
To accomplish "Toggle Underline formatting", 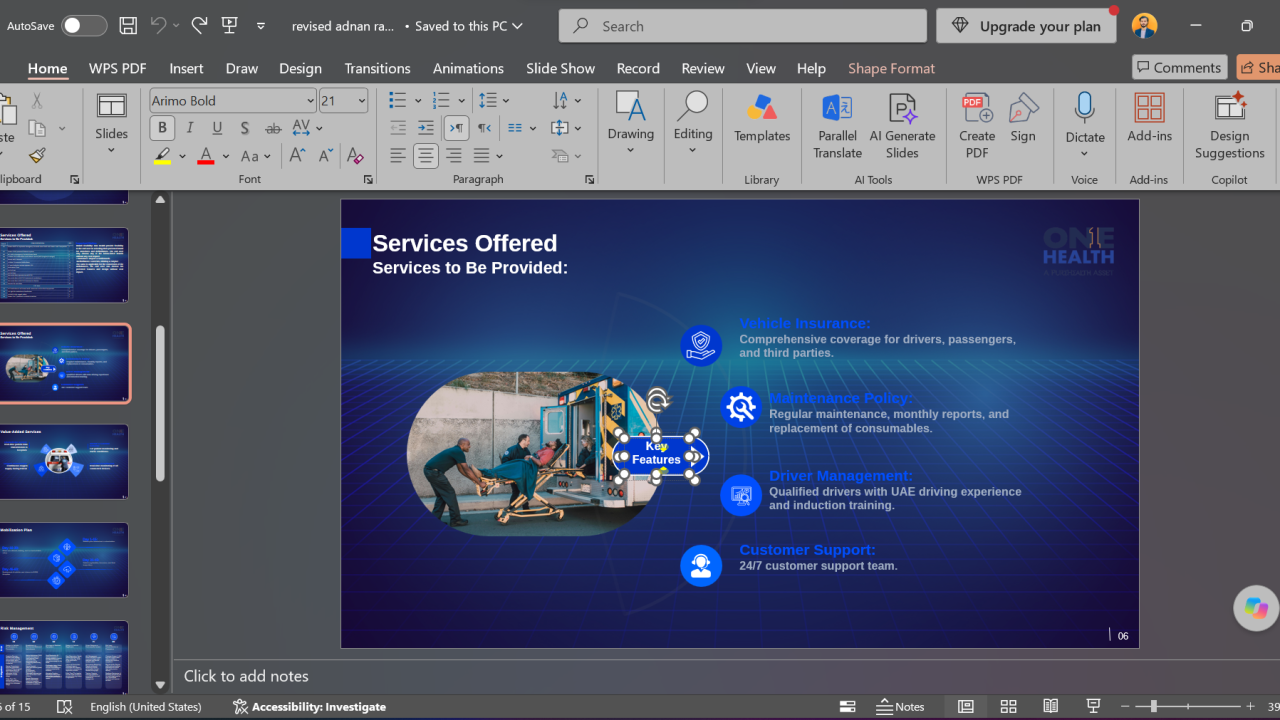I will click(x=217, y=128).
